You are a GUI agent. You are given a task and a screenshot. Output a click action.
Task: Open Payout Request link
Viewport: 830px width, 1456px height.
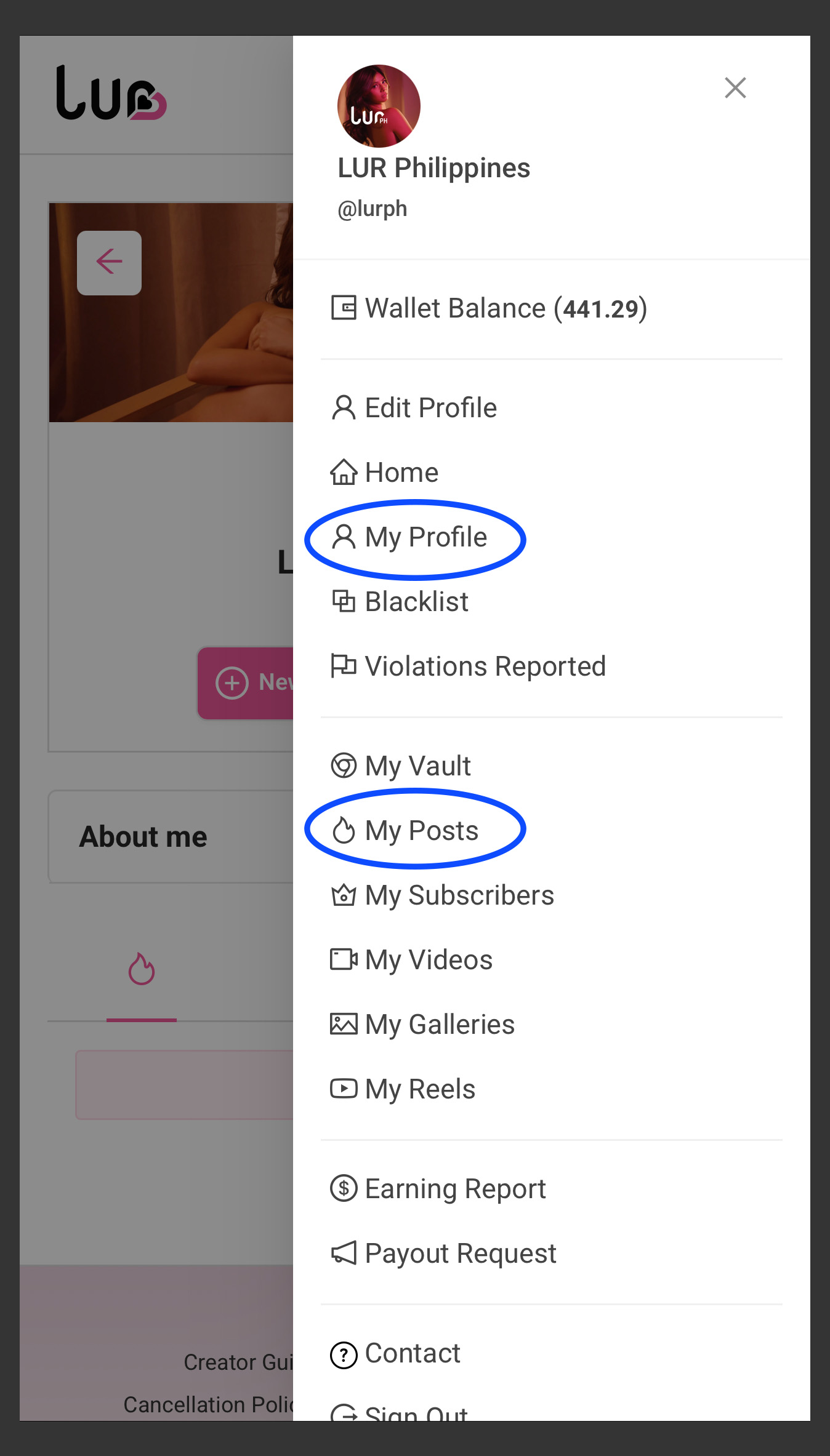[443, 1254]
